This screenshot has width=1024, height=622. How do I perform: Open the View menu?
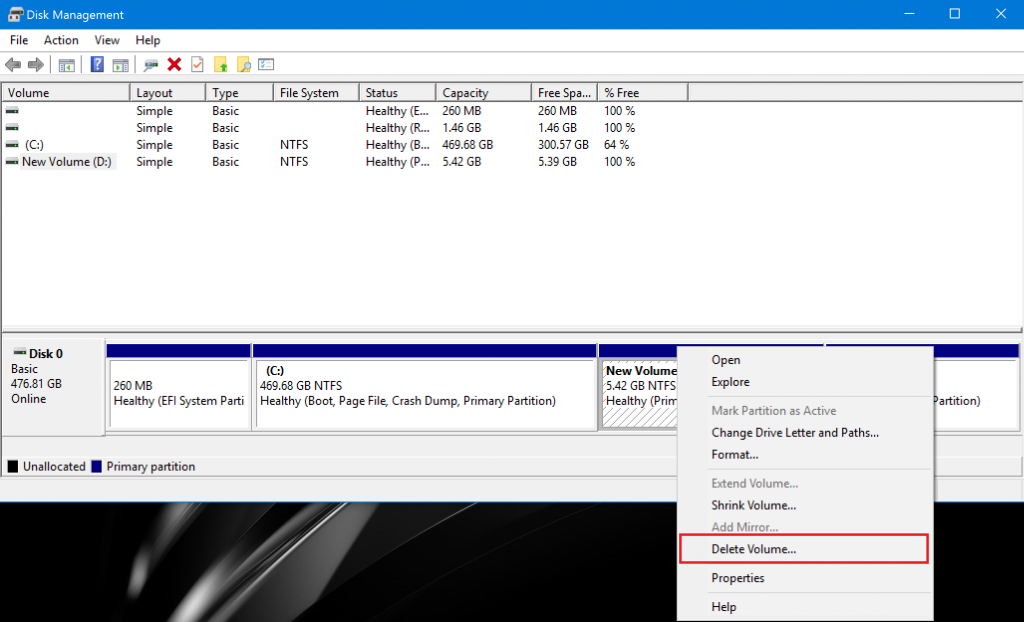point(106,40)
